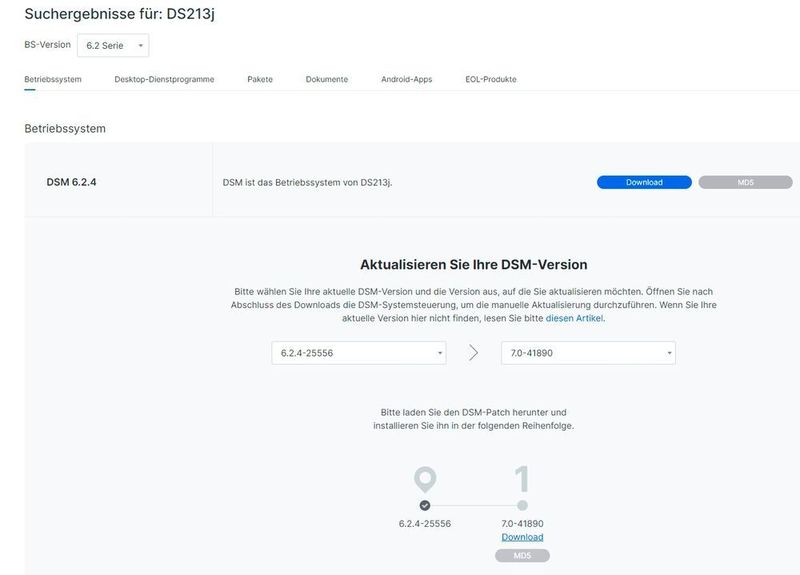This screenshot has height=575, width=800.
Task: Click the Download link under 7.0-41890
Action: 522,537
